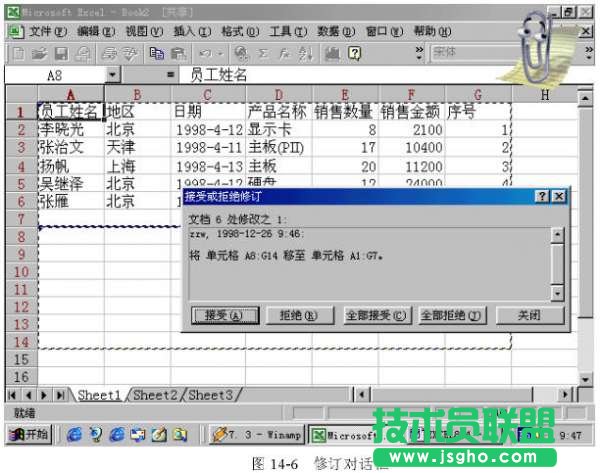This screenshot has height=473, width=600.
Task: Click the Copy toolbar icon
Action: (x=156, y=54)
